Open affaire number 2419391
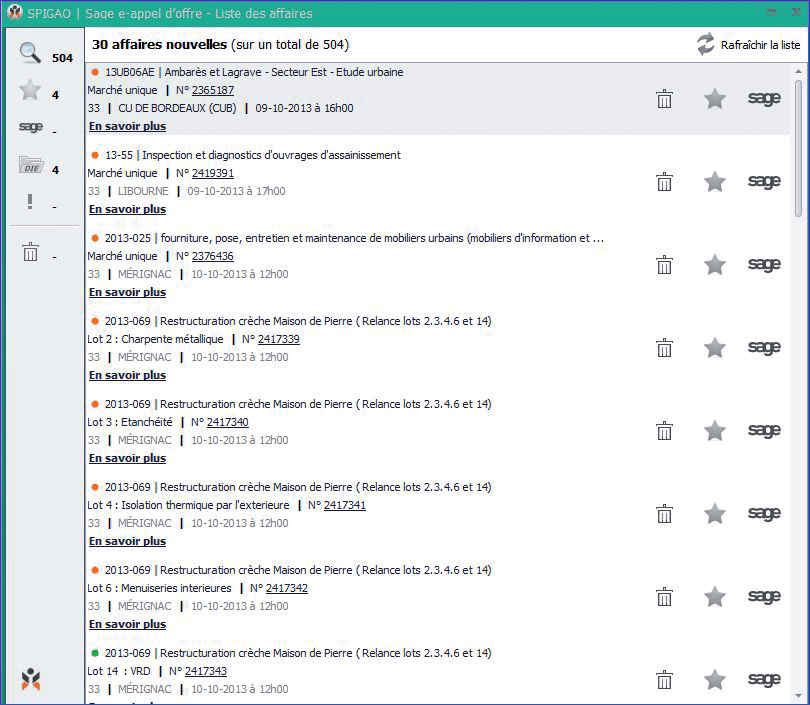Image resolution: width=810 pixels, height=705 pixels. 213,174
